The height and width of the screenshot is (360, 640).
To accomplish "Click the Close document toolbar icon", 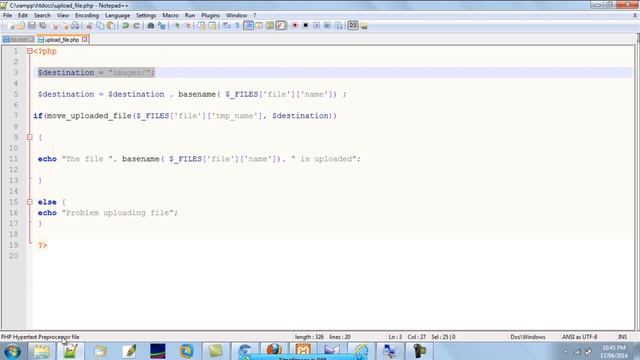I will 54,26.
